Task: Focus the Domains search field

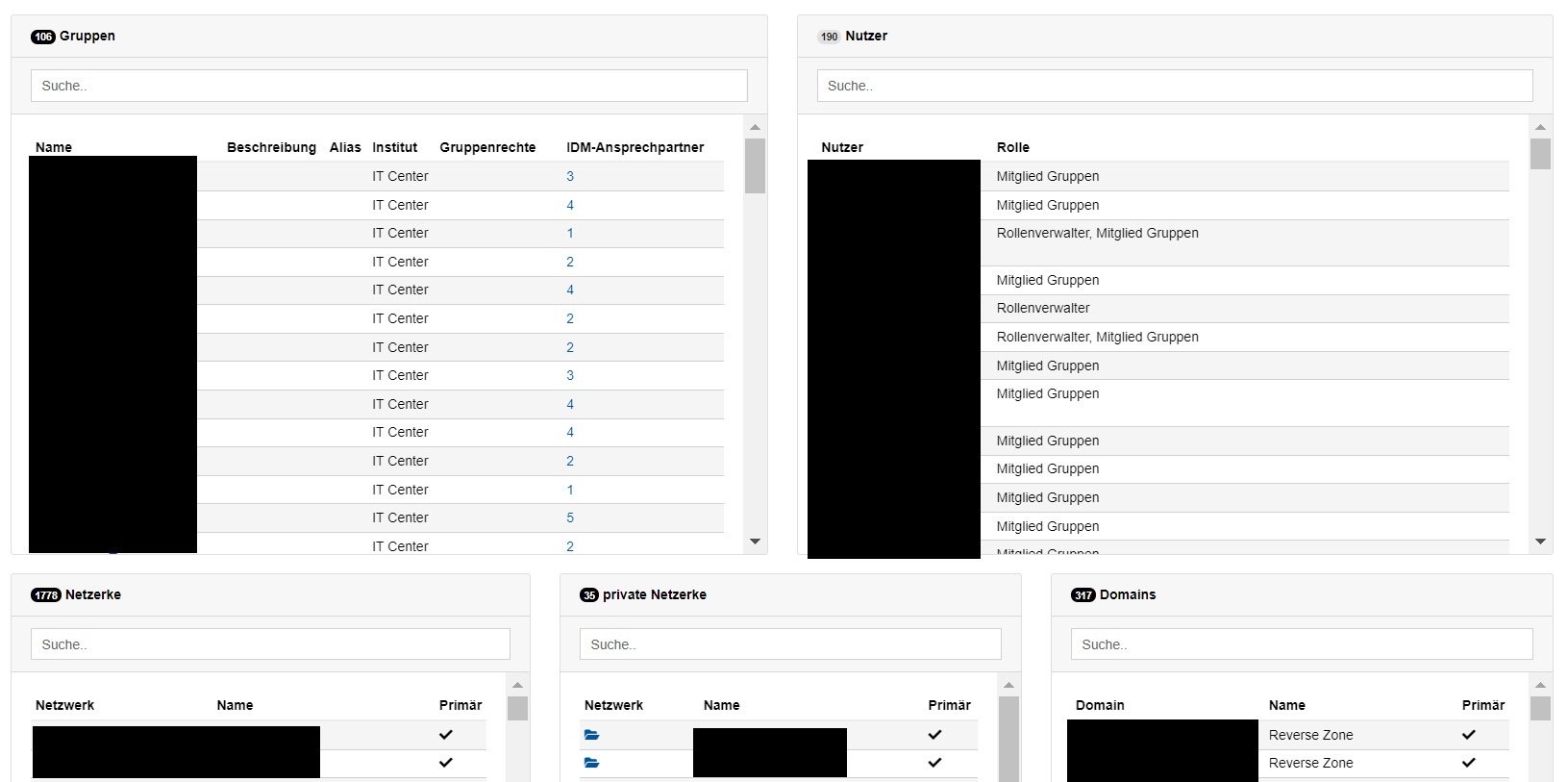Action: (1302, 644)
